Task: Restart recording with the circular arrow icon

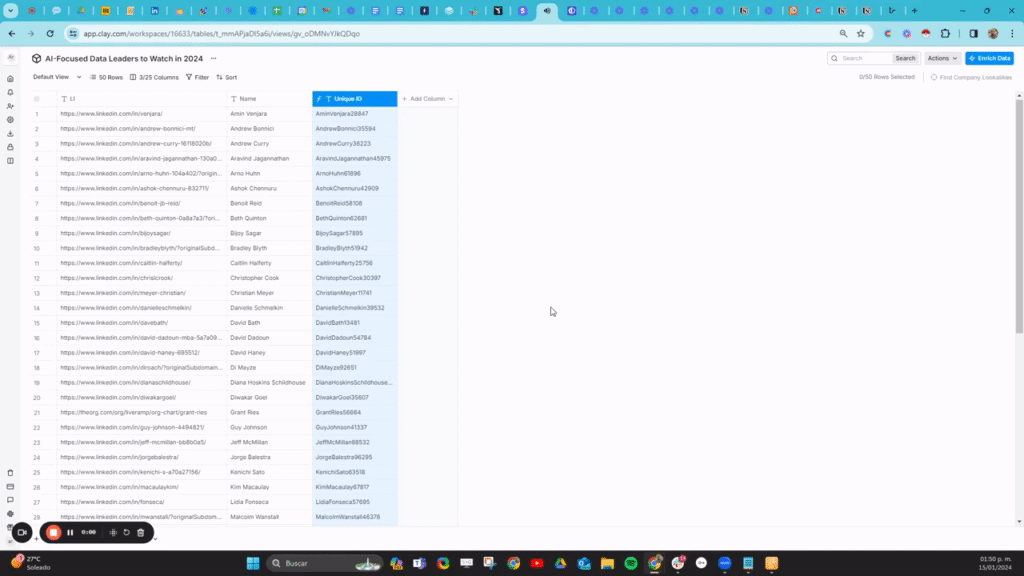Action: point(127,532)
